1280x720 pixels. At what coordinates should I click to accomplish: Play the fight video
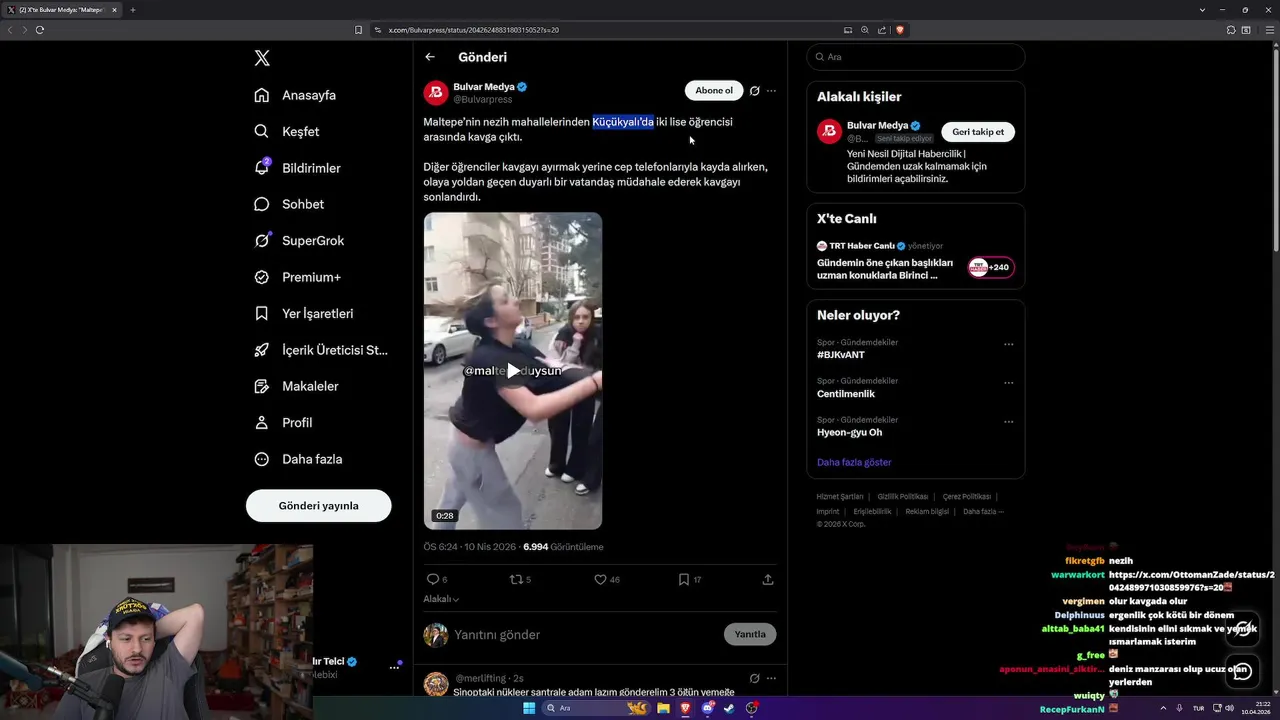point(513,371)
